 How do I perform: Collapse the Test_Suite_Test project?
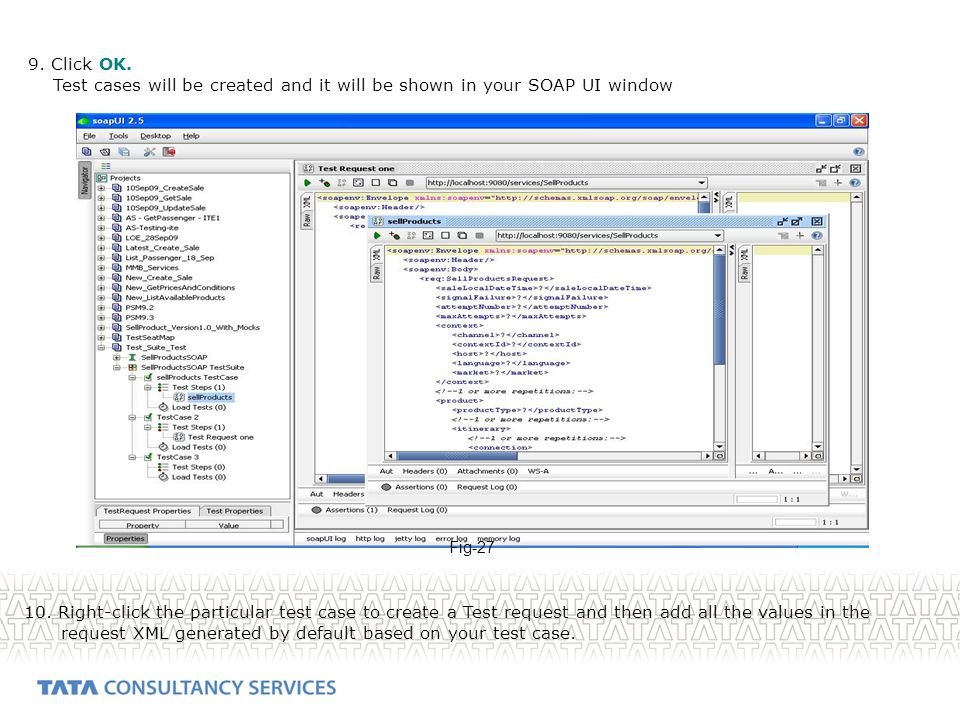(101, 348)
